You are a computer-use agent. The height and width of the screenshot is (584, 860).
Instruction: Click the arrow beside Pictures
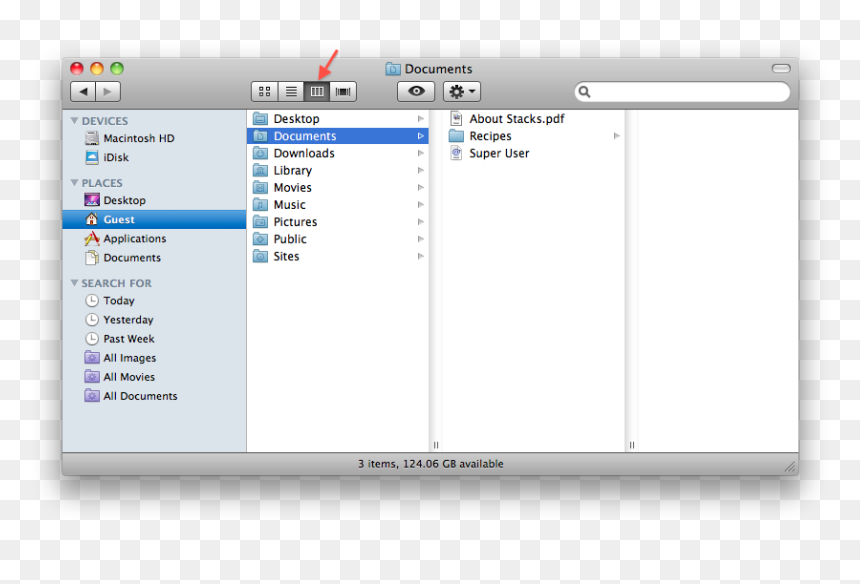(421, 222)
